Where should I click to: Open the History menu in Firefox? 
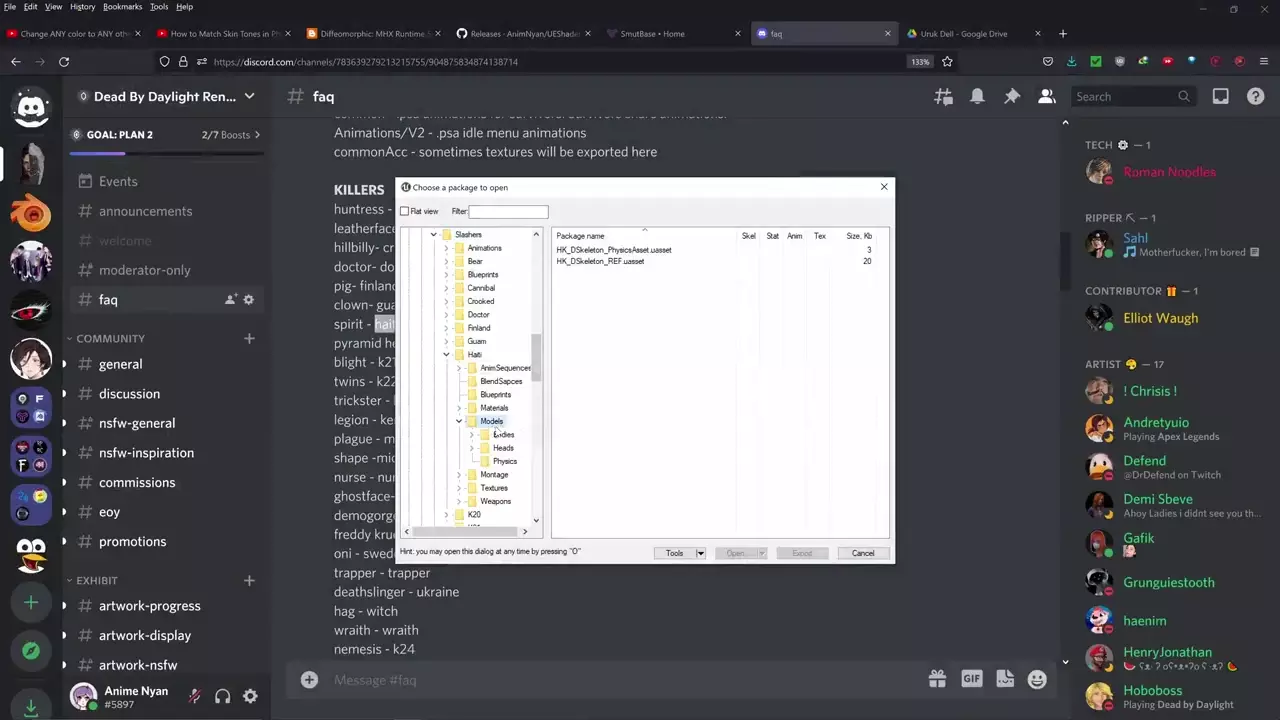(82, 7)
